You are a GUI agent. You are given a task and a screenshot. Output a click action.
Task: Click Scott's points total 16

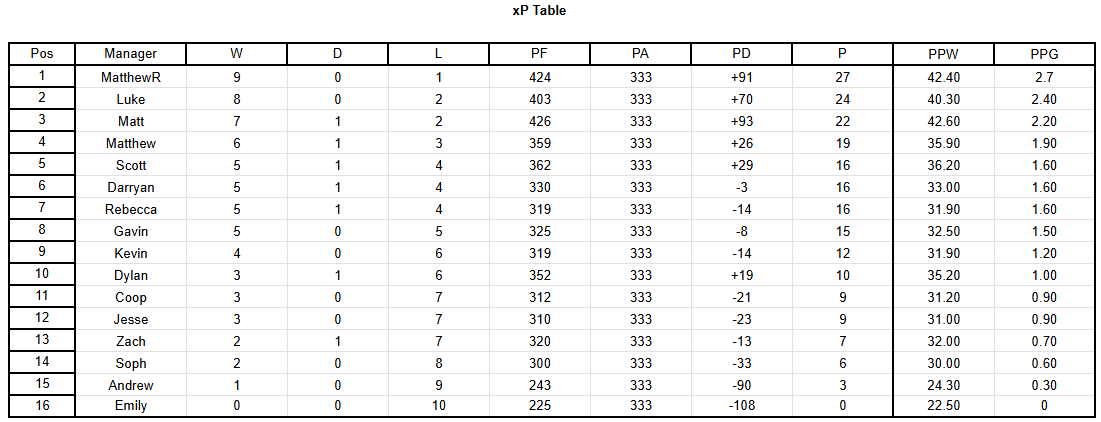843,166
